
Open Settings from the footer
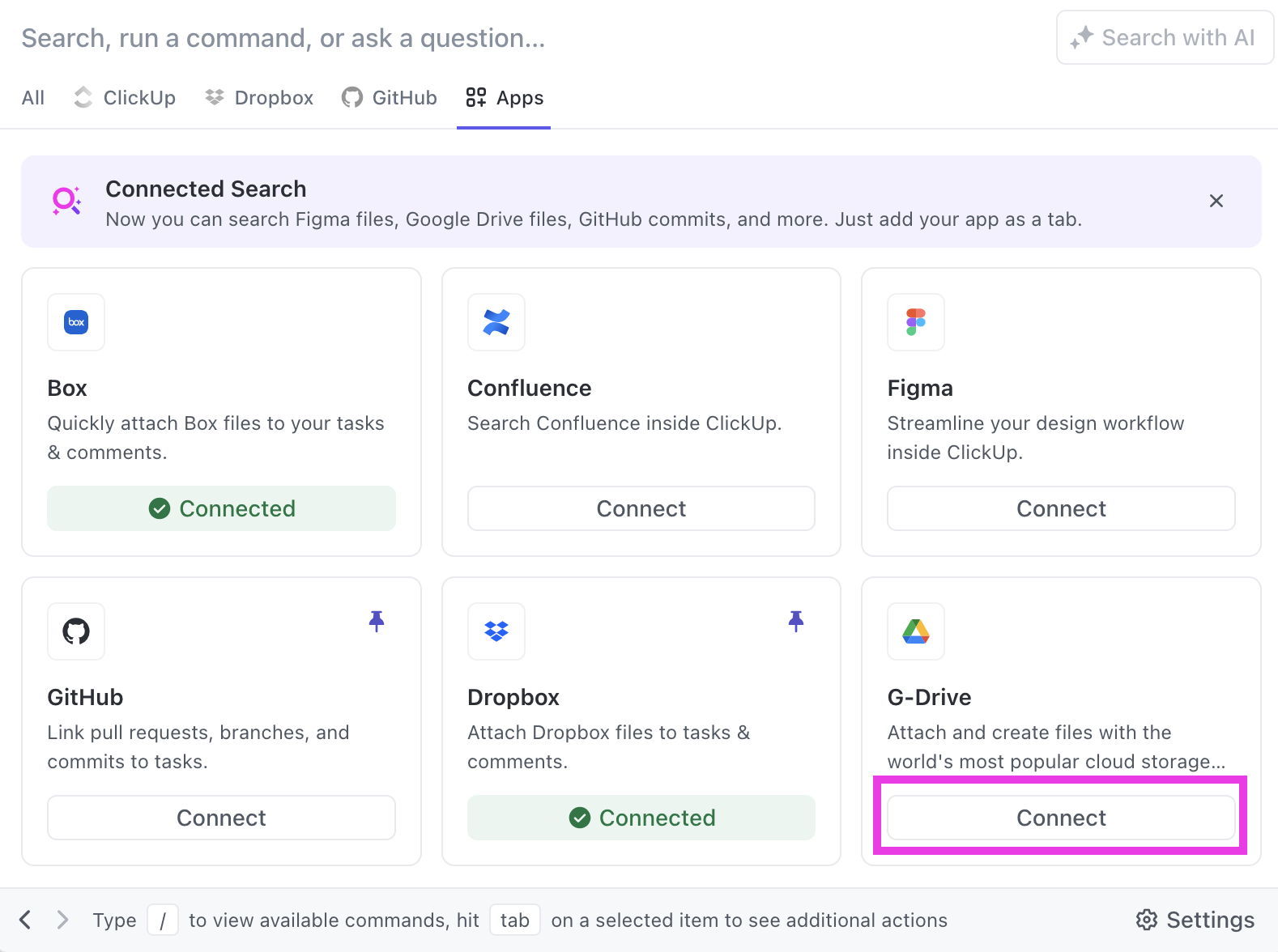click(x=1195, y=920)
